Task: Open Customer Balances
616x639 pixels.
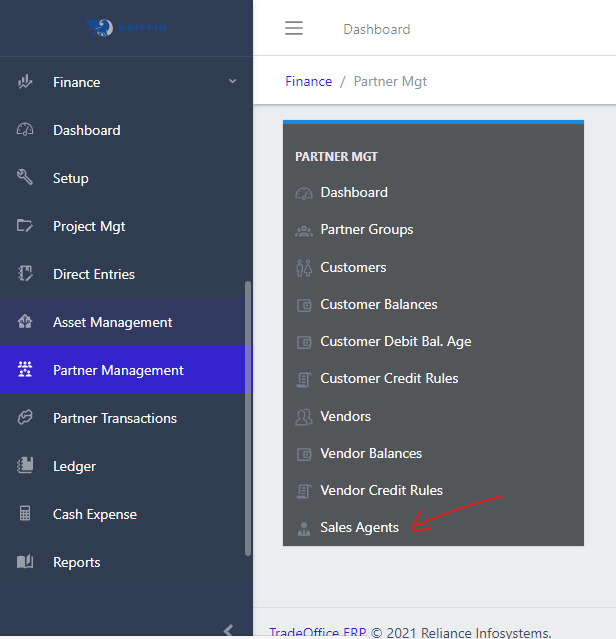Action: coord(378,304)
